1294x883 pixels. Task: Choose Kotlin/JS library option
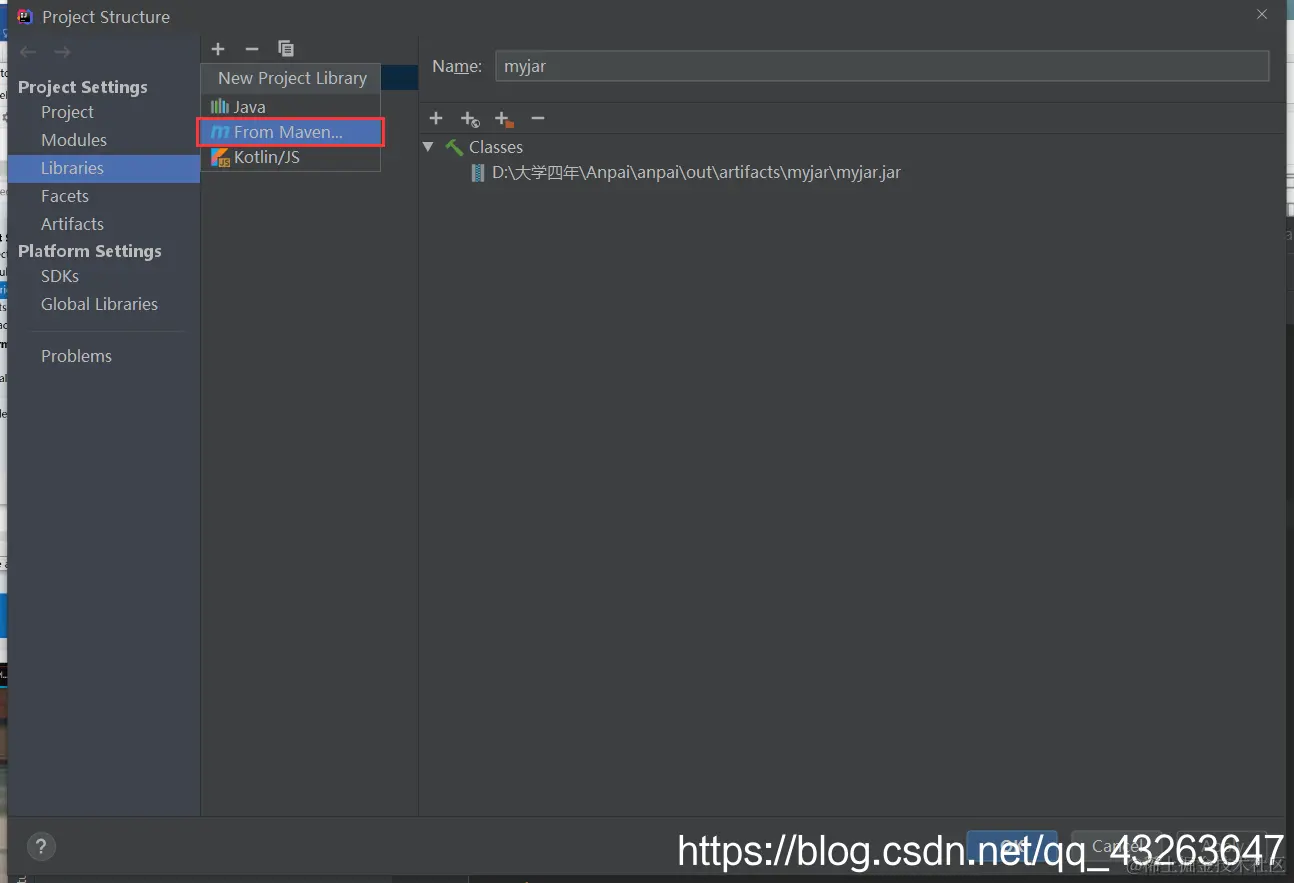point(290,157)
